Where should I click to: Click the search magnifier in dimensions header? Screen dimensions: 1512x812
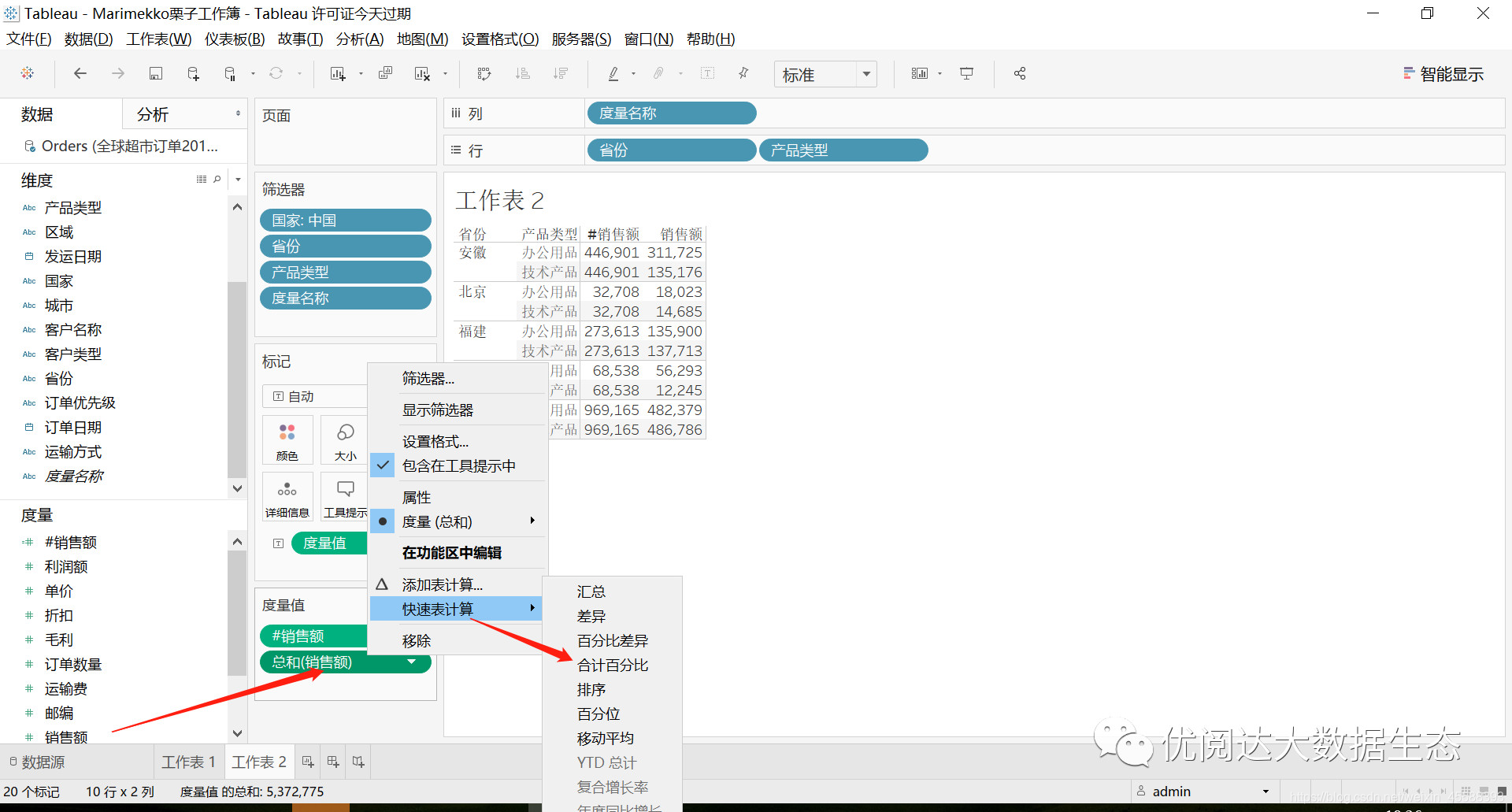point(217,180)
